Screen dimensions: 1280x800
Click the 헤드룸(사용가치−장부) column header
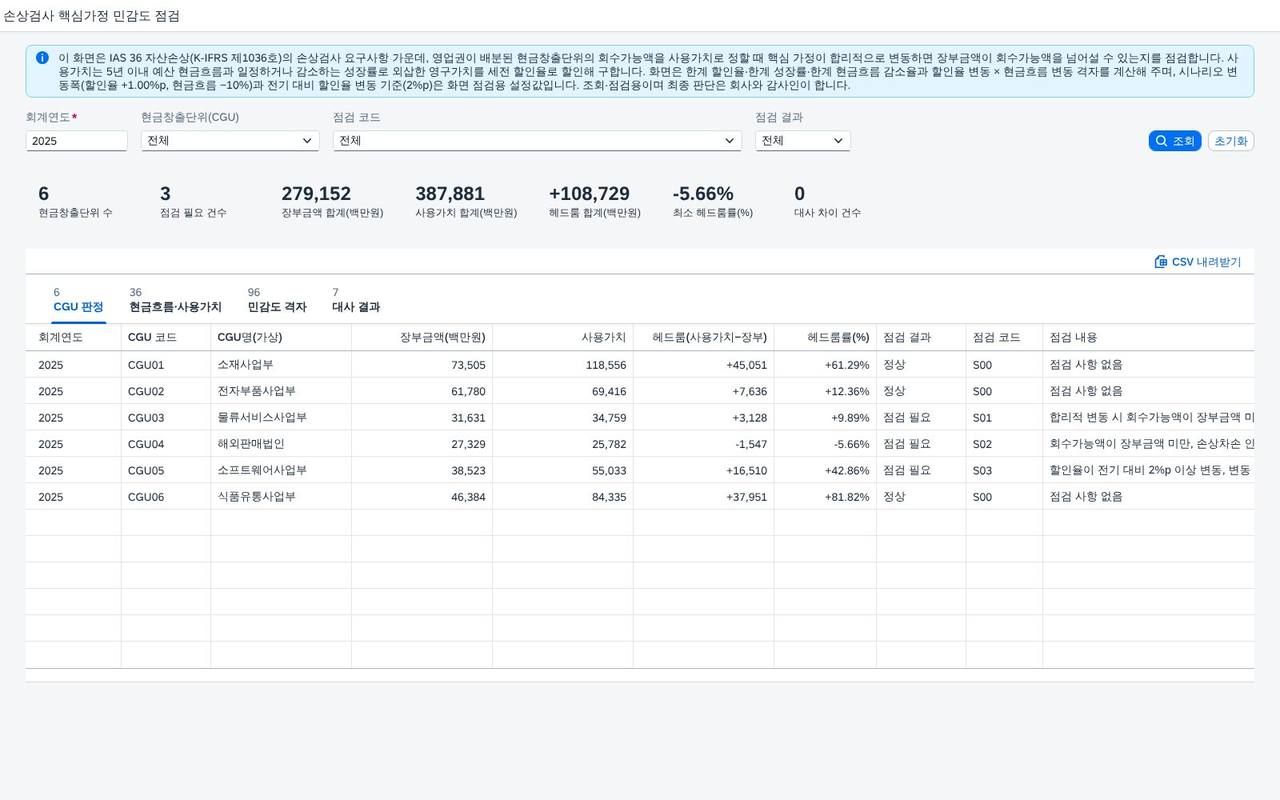[x=704, y=338]
